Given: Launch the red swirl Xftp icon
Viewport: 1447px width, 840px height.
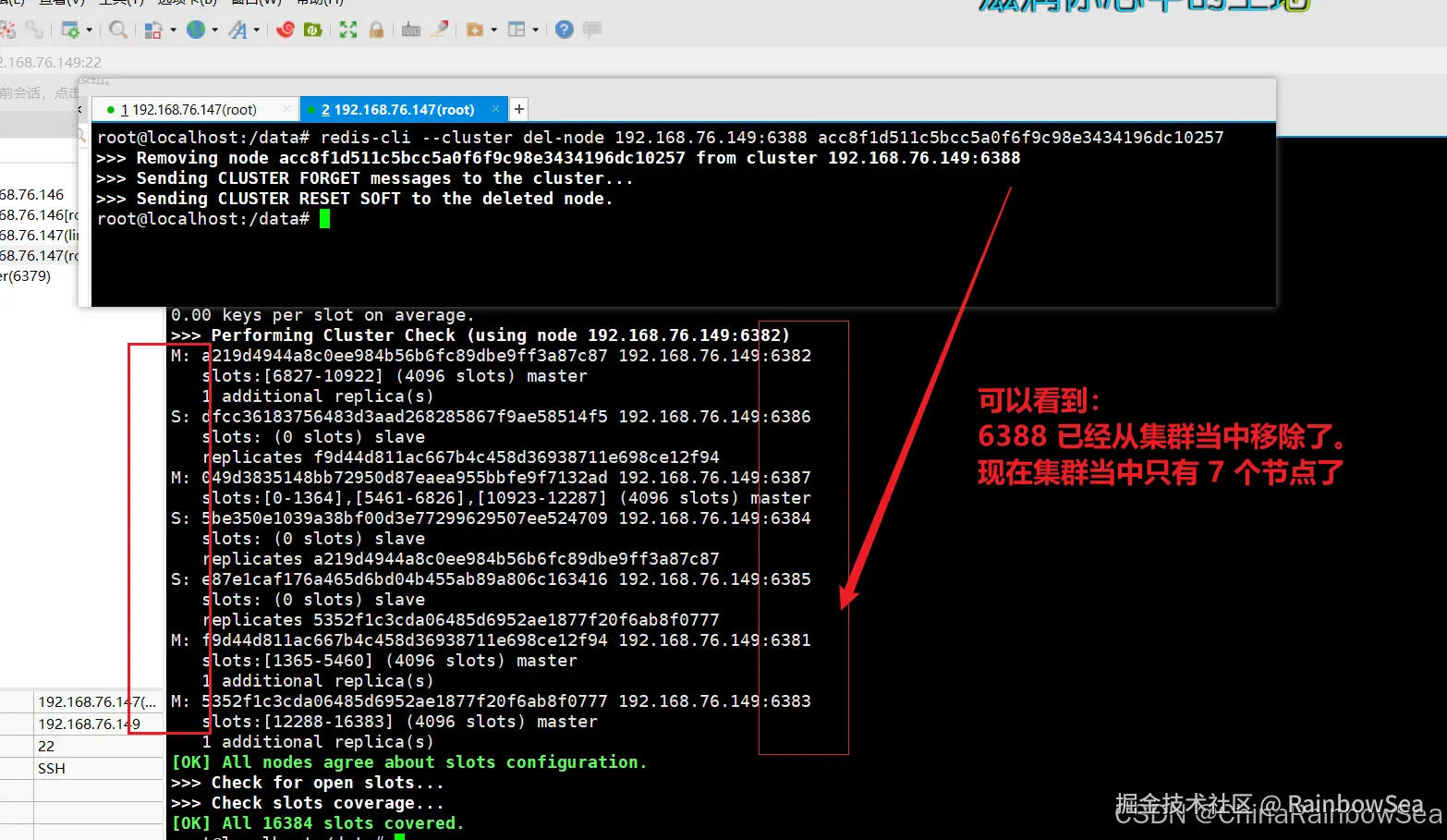Looking at the screenshot, I should [286, 30].
